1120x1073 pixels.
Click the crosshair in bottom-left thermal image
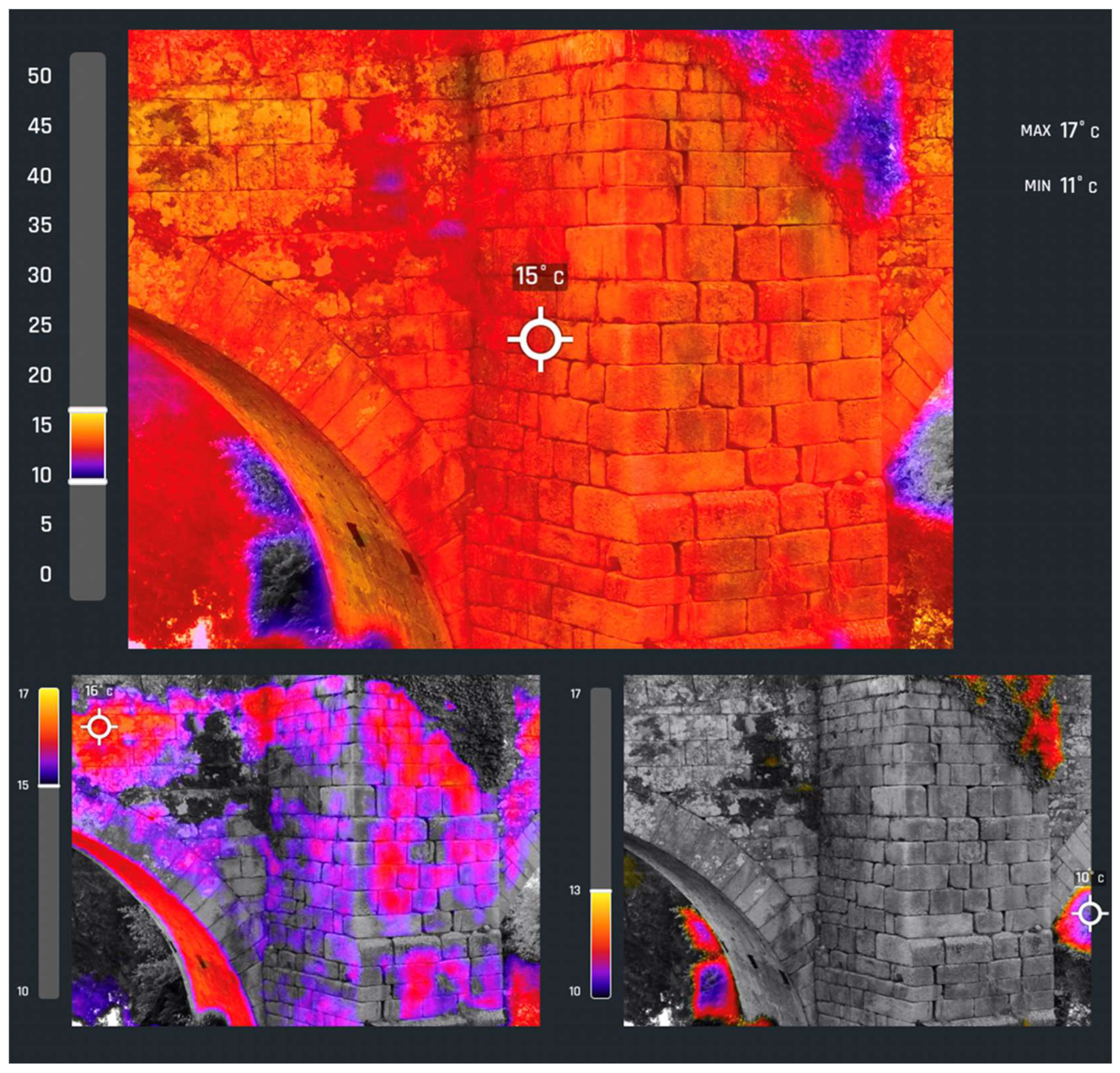pyautogui.click(x=100, y=727)
